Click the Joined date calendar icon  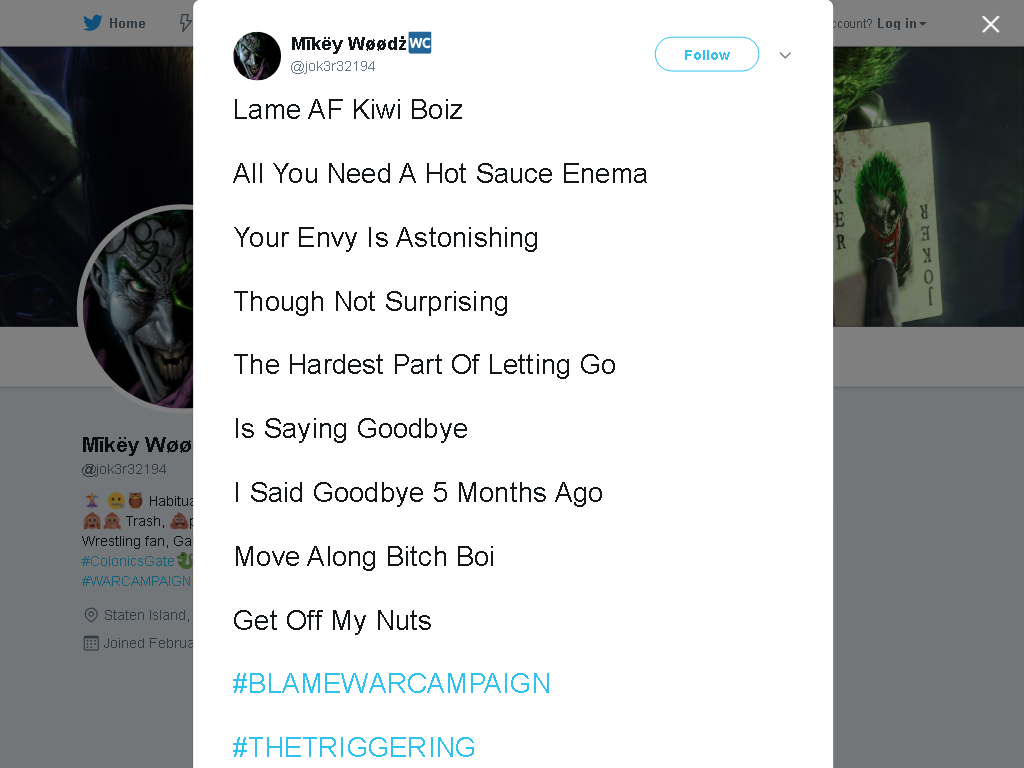click(91, 643)
